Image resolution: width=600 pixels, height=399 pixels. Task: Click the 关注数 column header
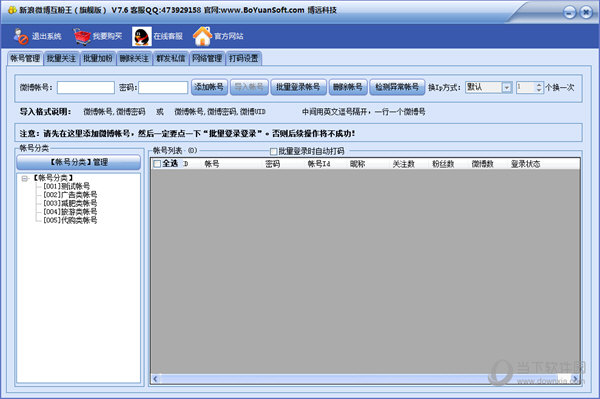403,164
